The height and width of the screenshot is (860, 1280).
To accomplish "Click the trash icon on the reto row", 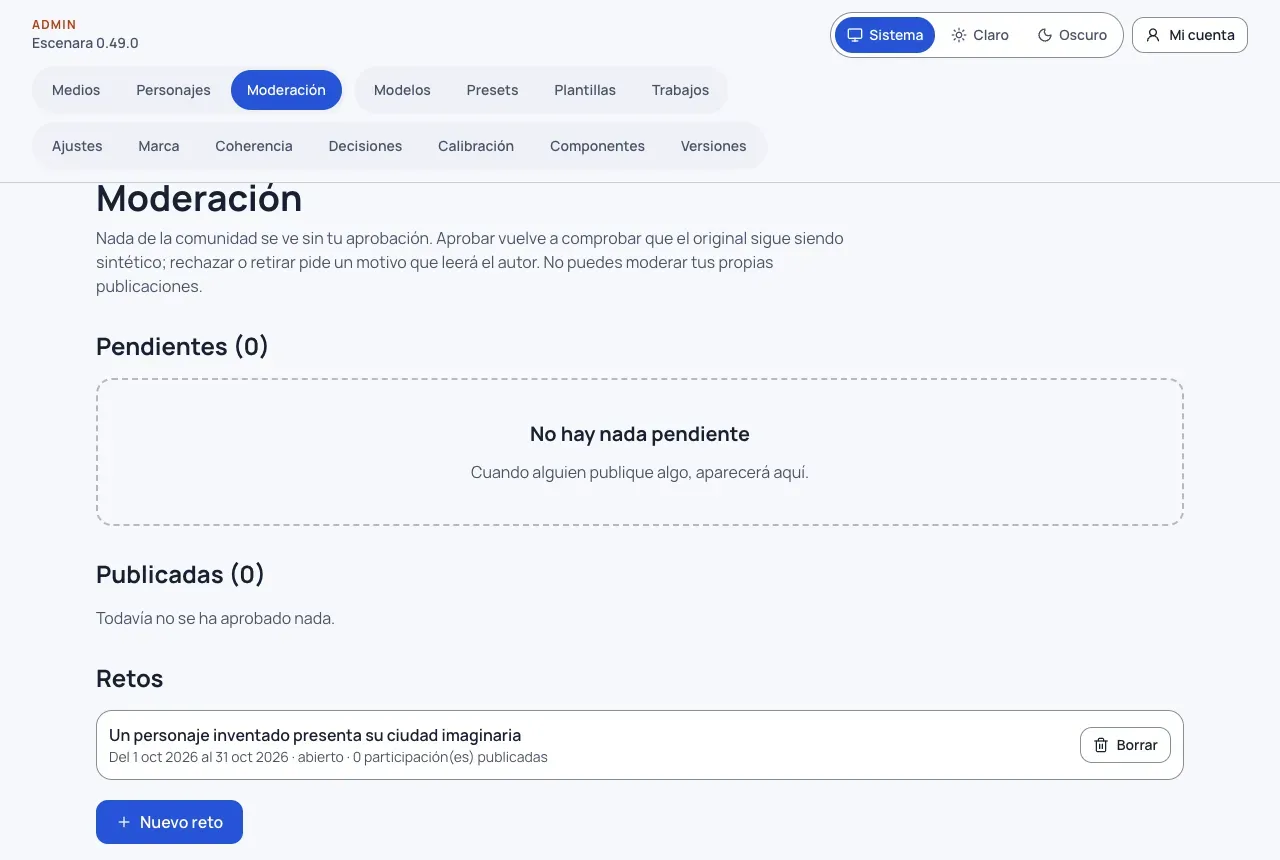I will pos(1101,745).
